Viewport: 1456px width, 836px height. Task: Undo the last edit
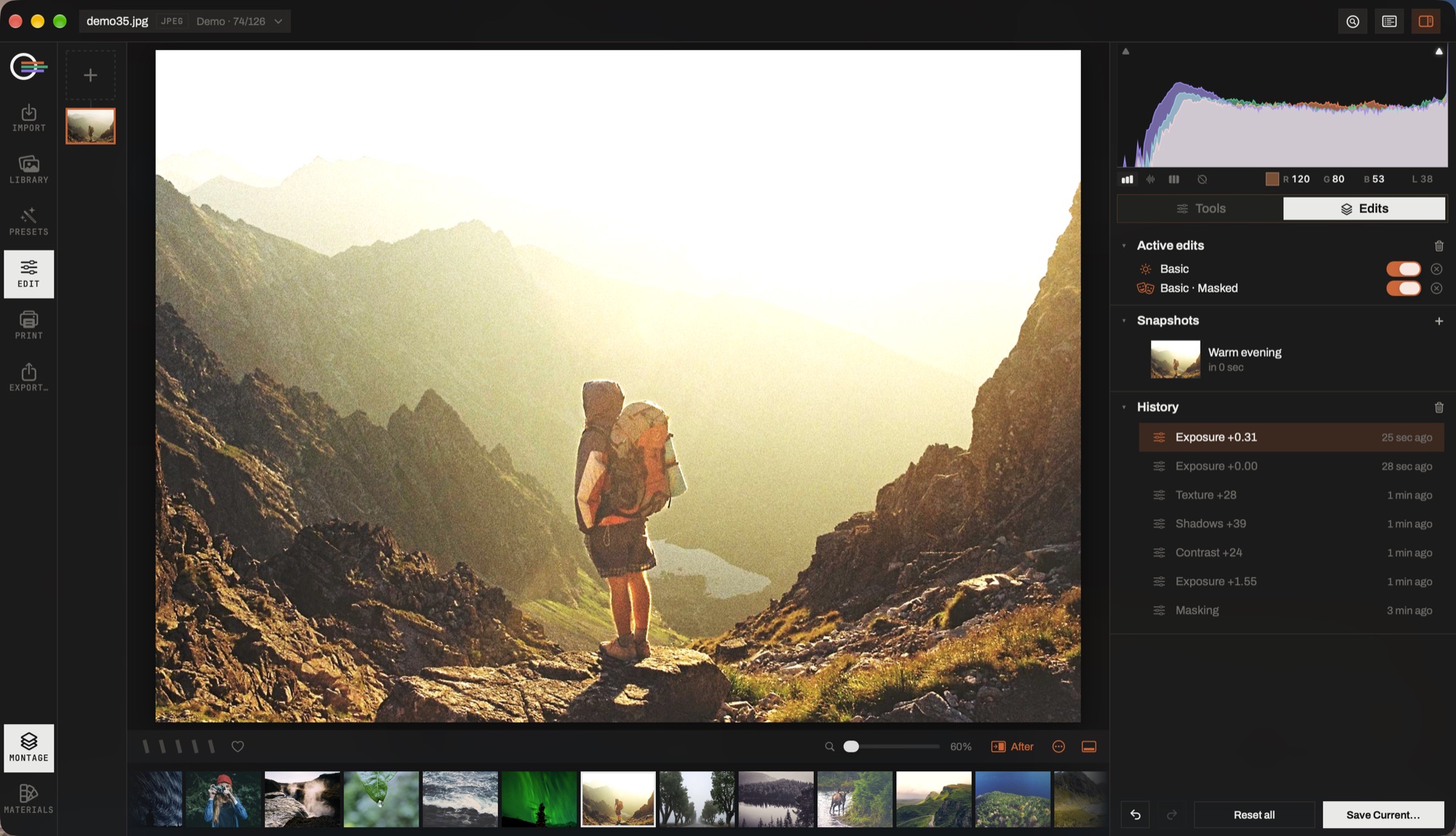click(x=1135, y=815)
